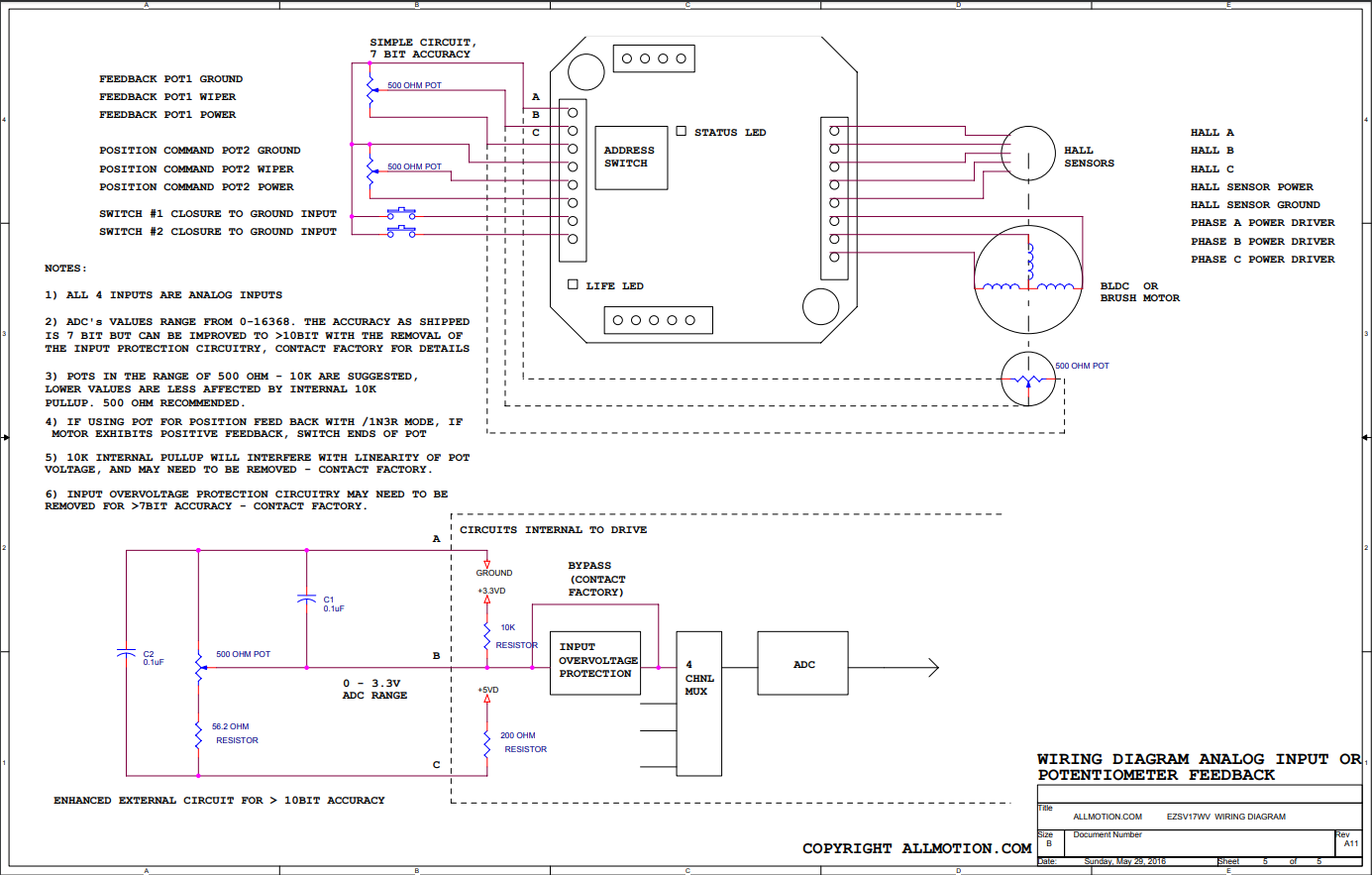This screenshot has height=875, width=1372.
Task: Click the COPYRIGHT ALLMOTION.COM text
Action: [917, 848]
